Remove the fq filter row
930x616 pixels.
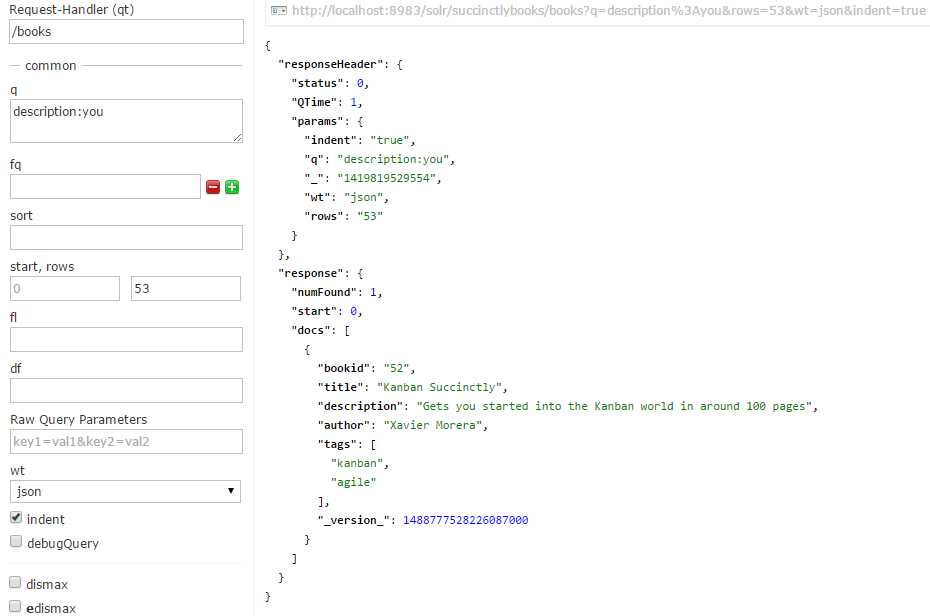coord(212,186)
